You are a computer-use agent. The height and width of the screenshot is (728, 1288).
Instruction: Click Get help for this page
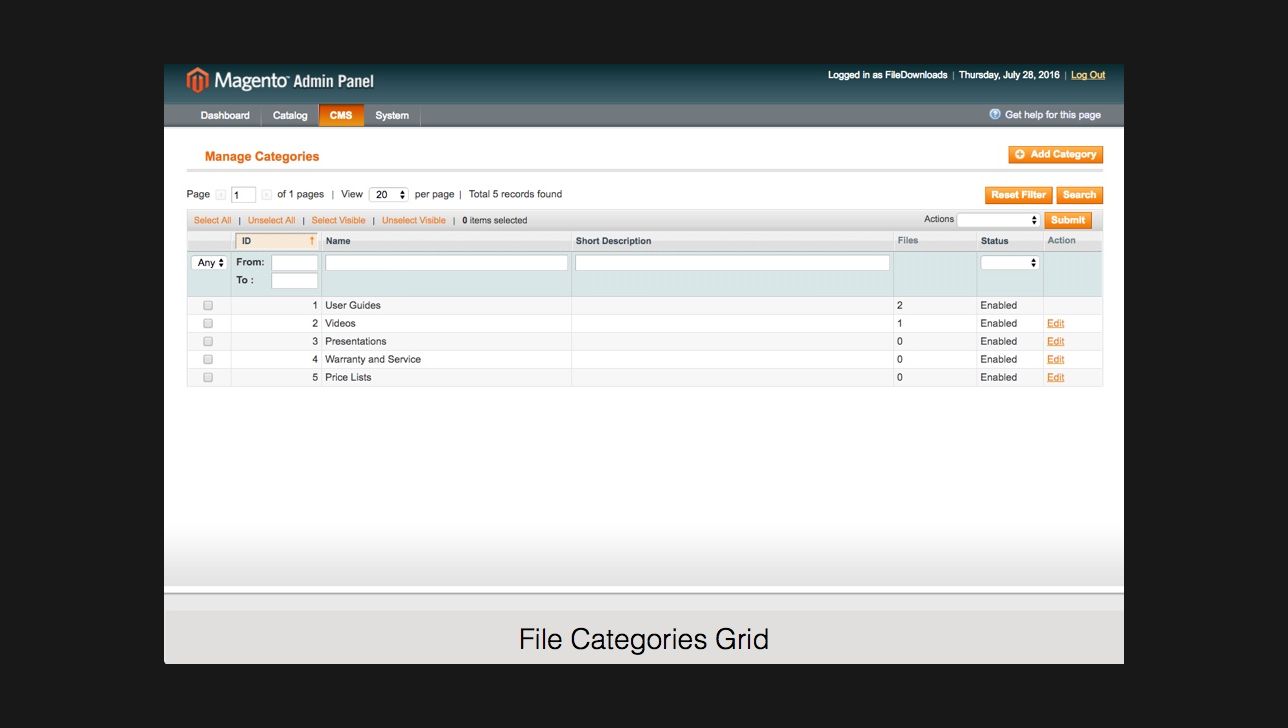tap(1052, 115)
